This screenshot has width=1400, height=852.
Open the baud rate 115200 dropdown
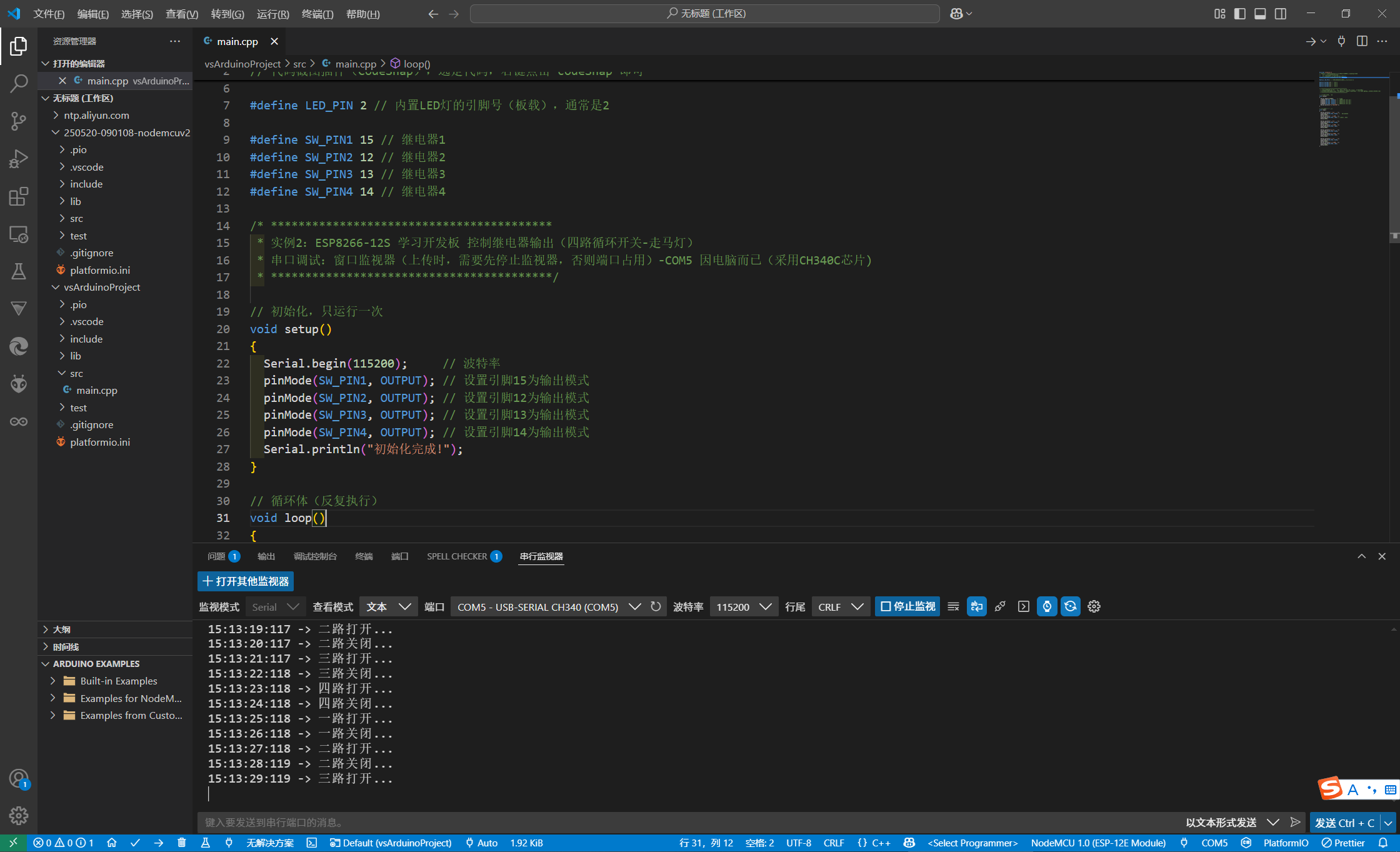744,606
